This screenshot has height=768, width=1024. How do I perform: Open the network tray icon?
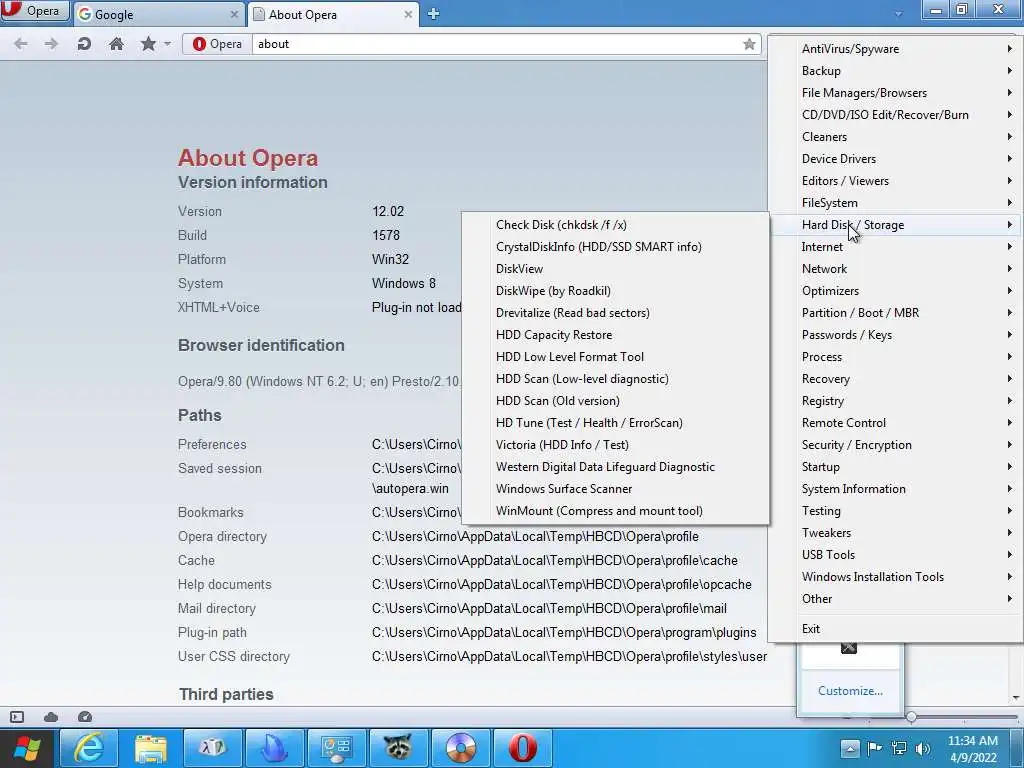899,748
